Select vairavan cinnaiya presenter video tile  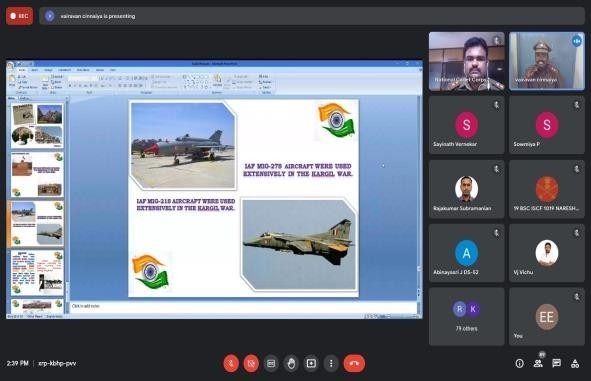click(x=547, y=61)
